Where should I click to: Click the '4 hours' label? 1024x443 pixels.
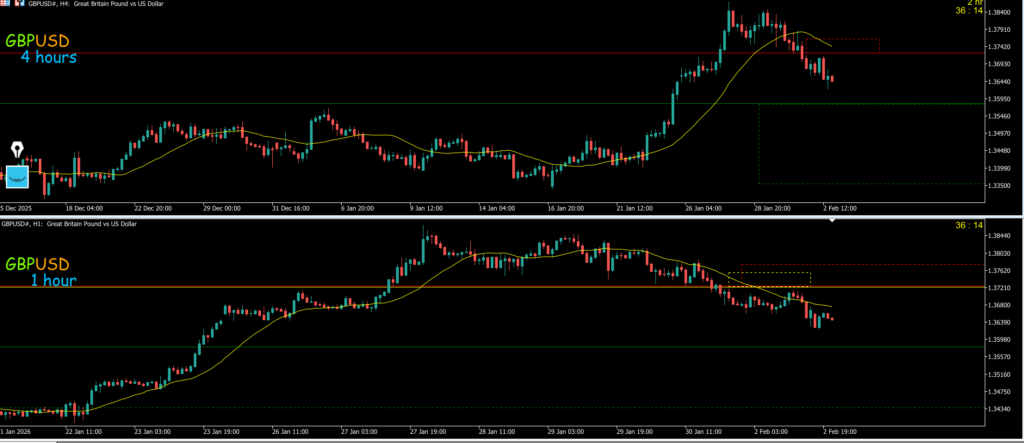click(48, 57)
